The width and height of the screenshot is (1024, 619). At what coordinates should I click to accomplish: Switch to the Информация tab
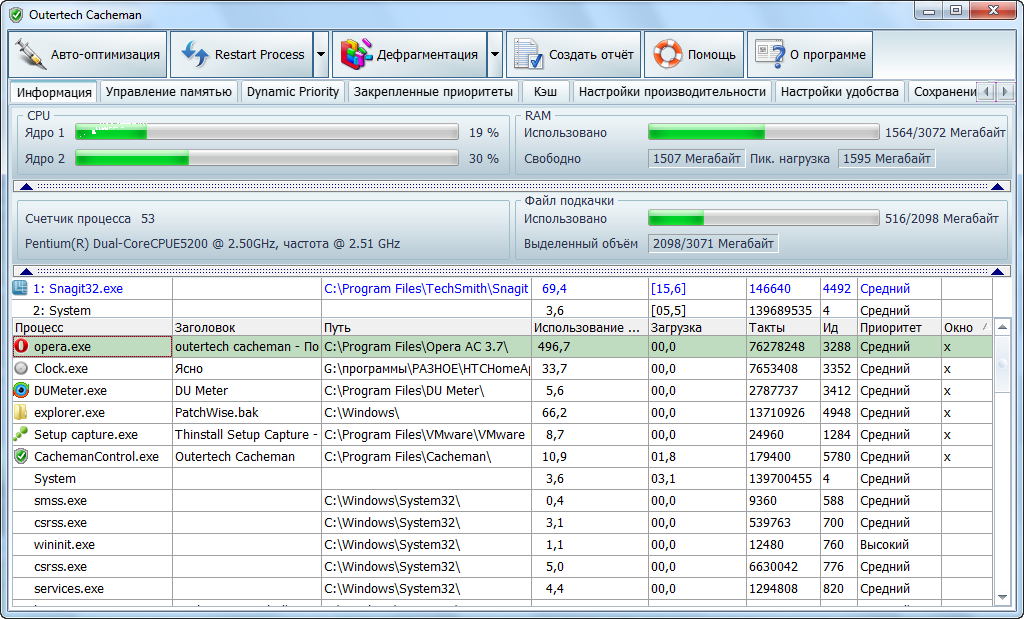click(x=54, y=92)
